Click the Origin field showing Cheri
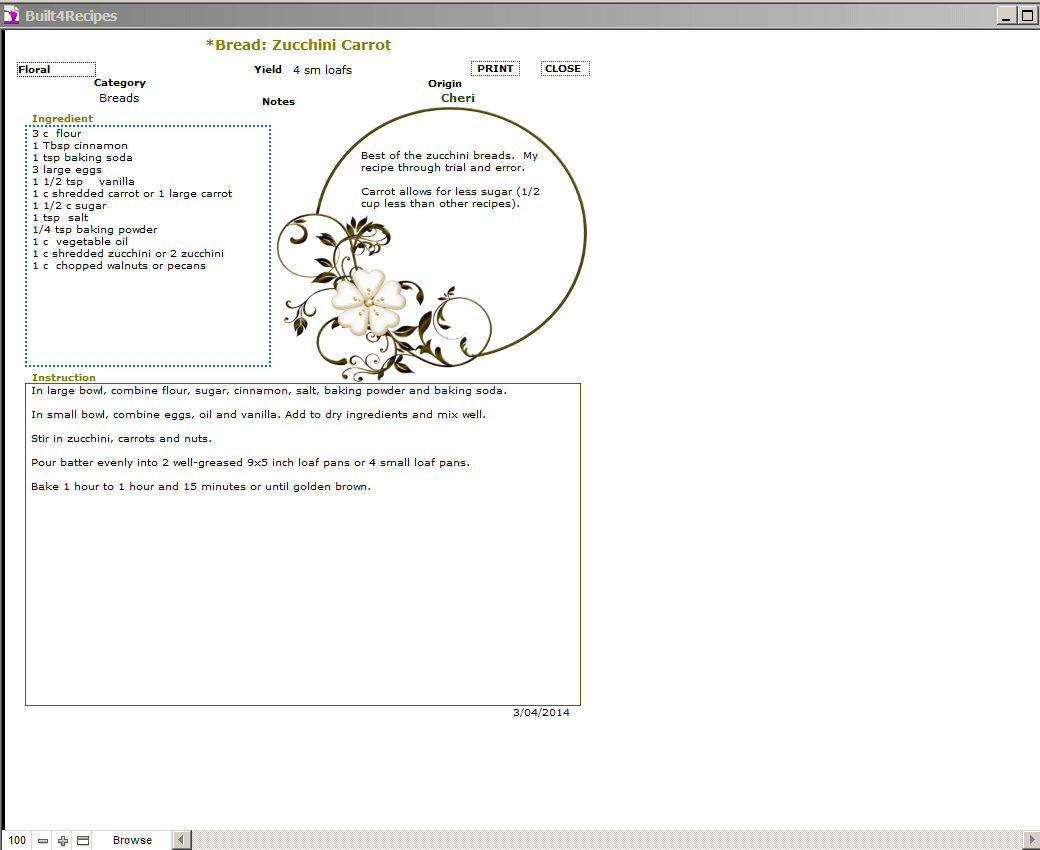 [458, 98]
